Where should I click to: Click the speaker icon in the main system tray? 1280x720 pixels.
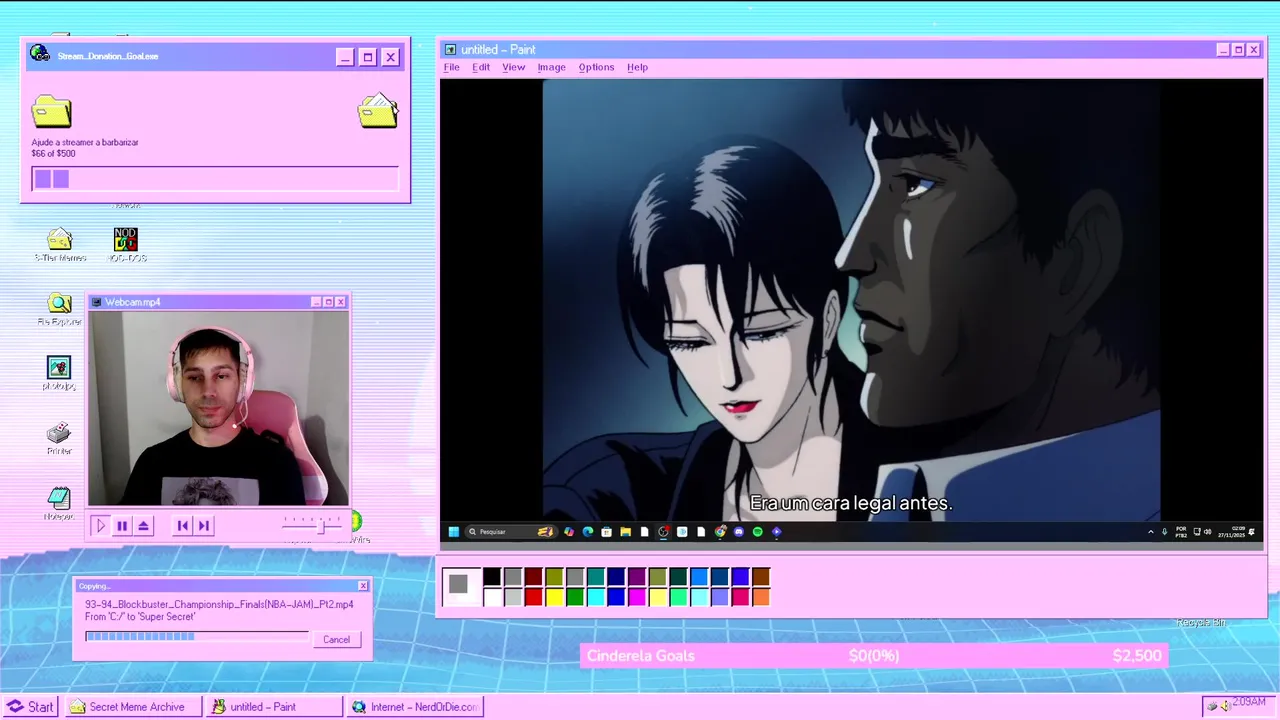pos(1225,706)
